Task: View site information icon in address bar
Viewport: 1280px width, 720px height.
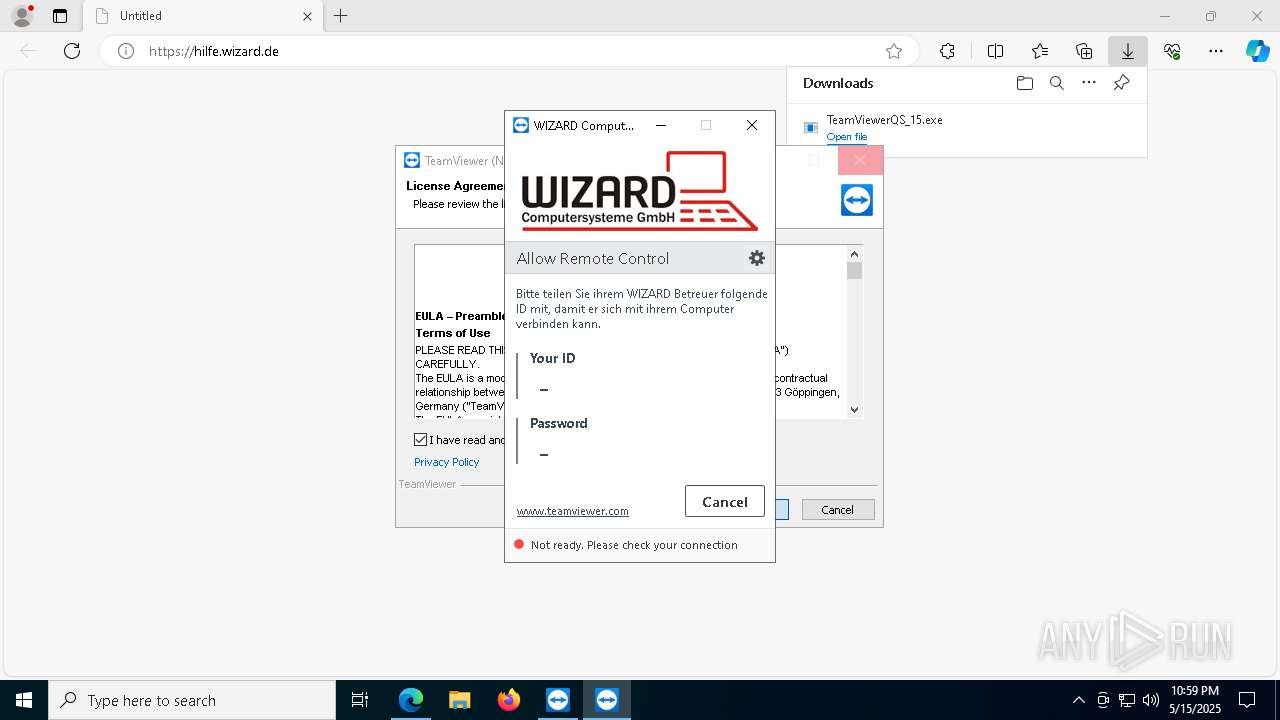Action: (126, 51)
